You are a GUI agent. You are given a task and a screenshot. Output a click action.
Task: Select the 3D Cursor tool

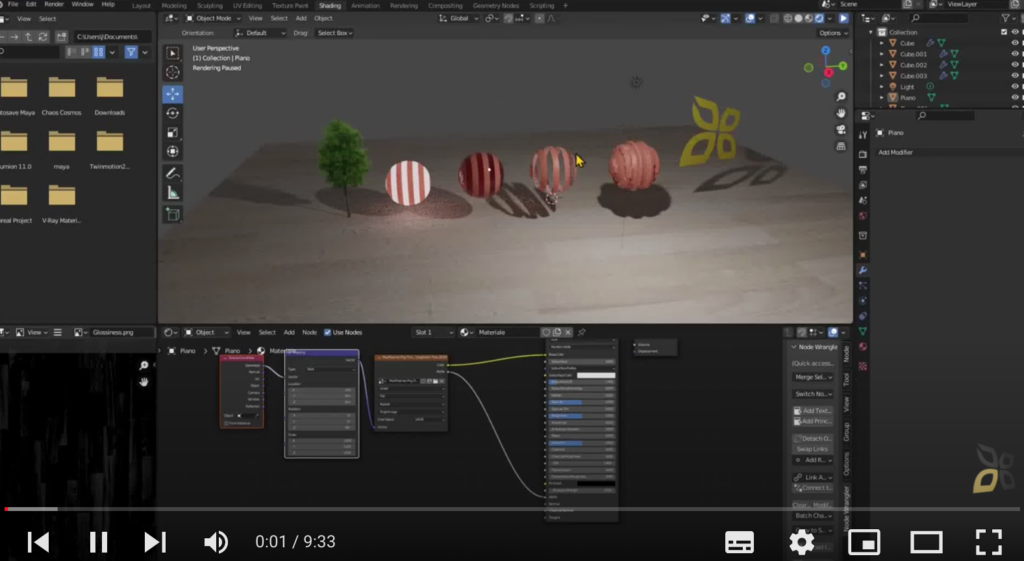(172, 72)
